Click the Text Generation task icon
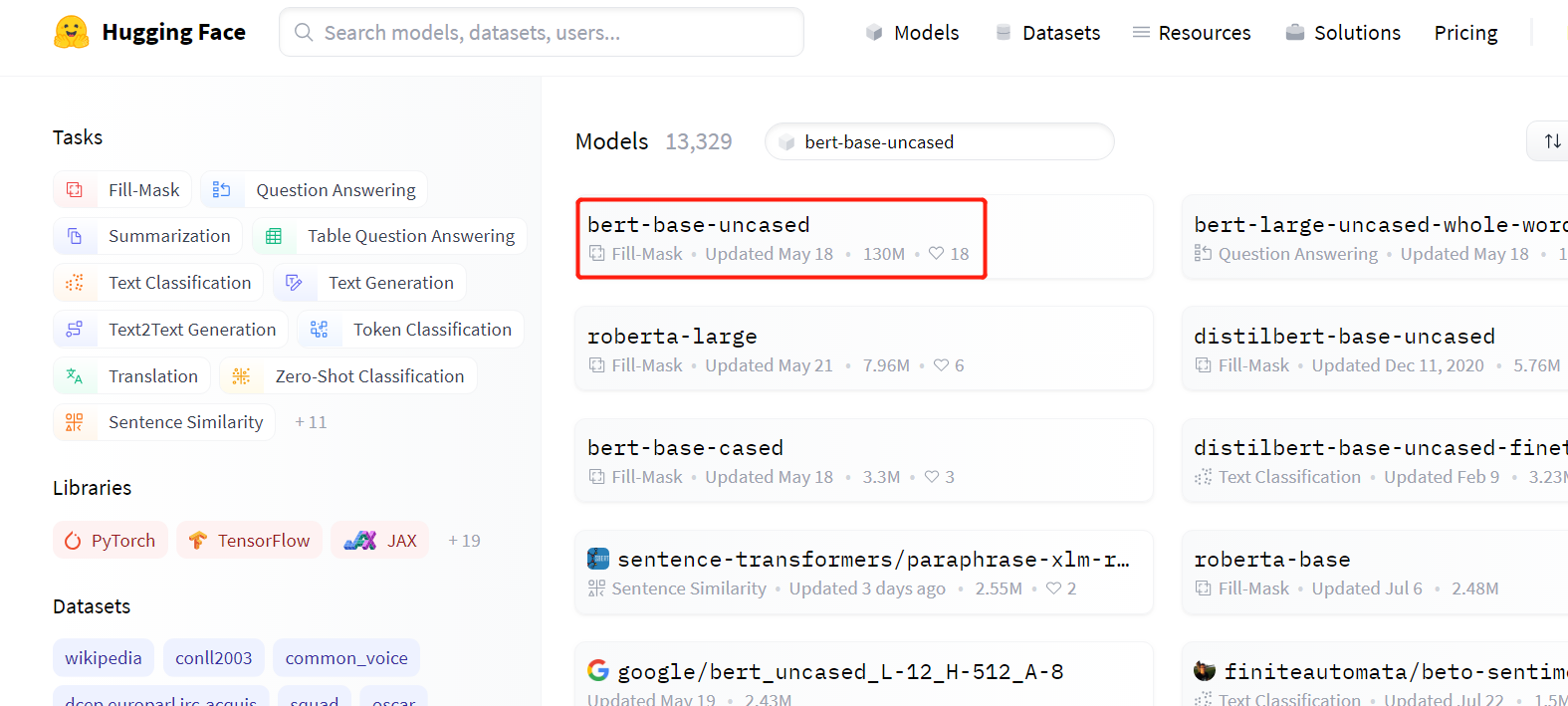The image size is (1568, 706). pos(294,283)
